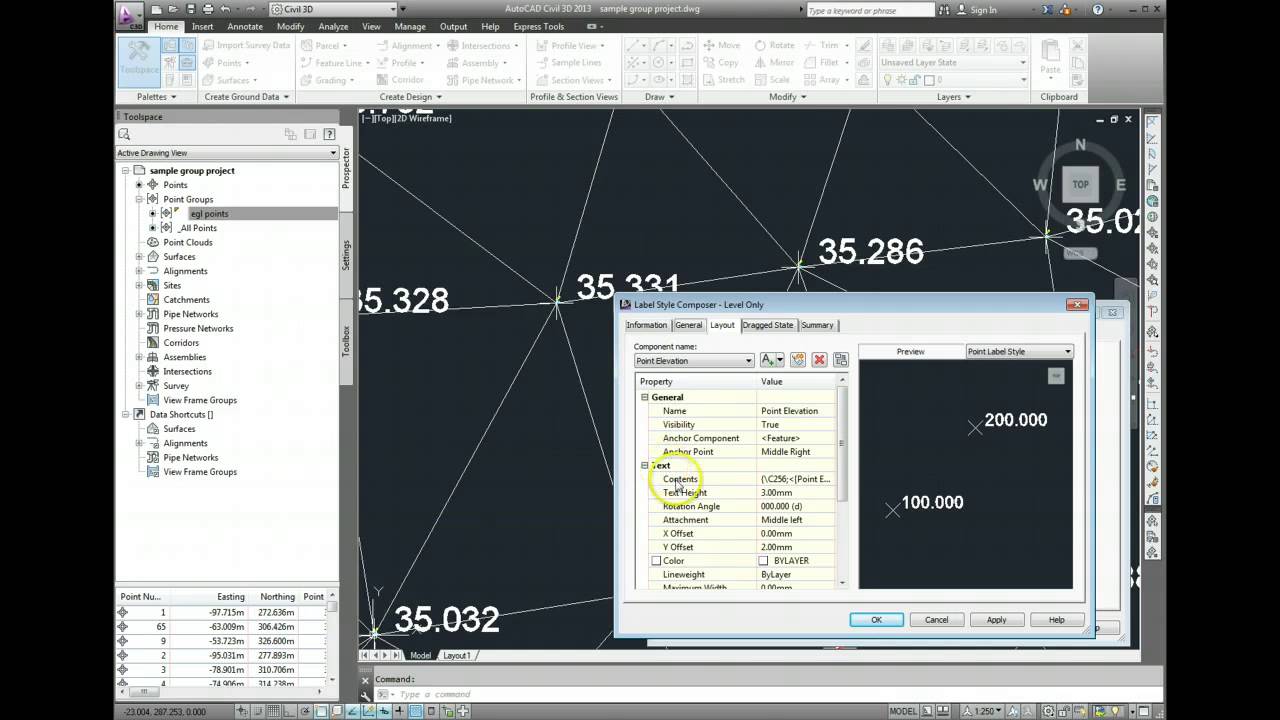
Task: Switch to the Summary tab
Action: click(817, 325)
